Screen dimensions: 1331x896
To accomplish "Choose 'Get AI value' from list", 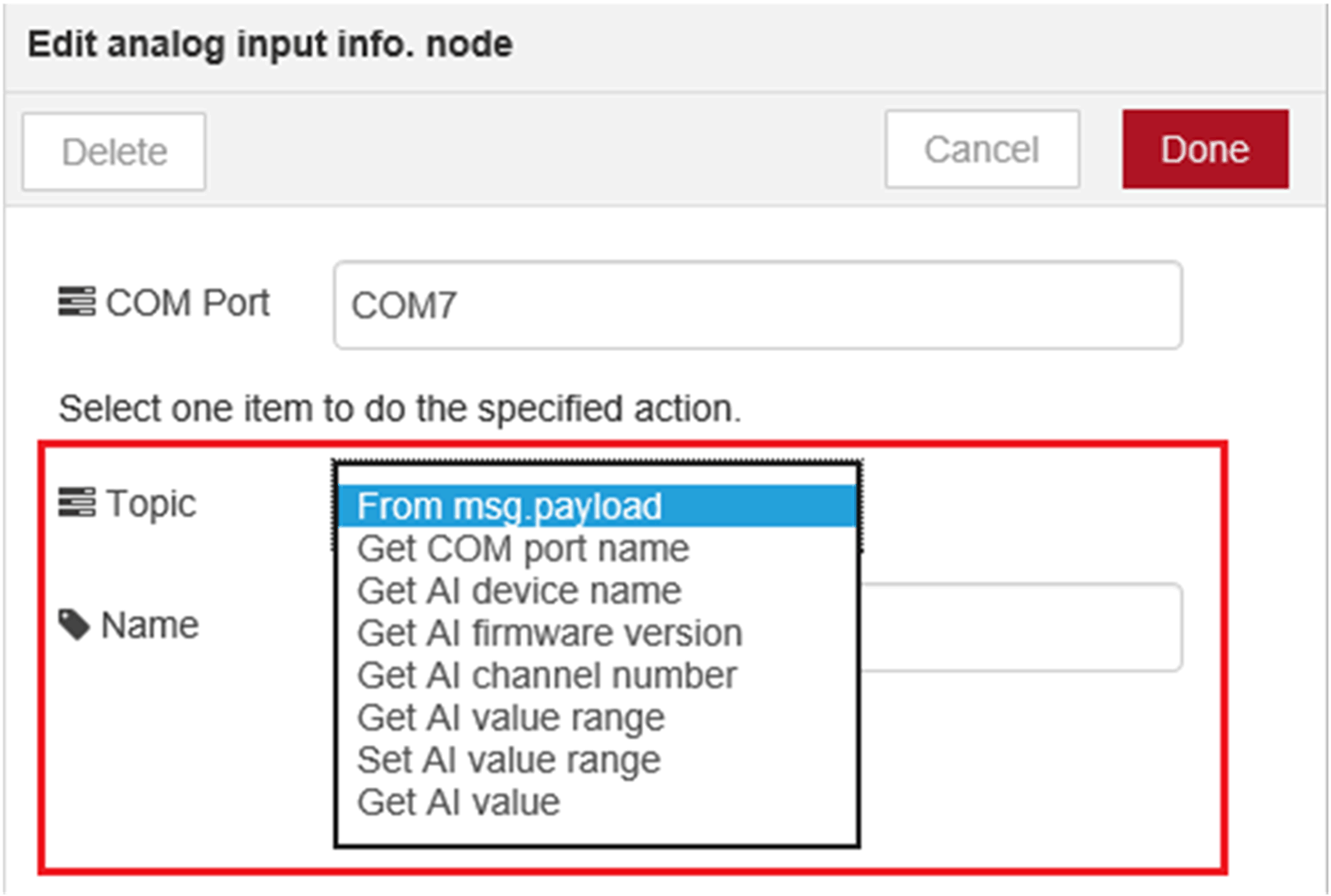I will [458, 802].
